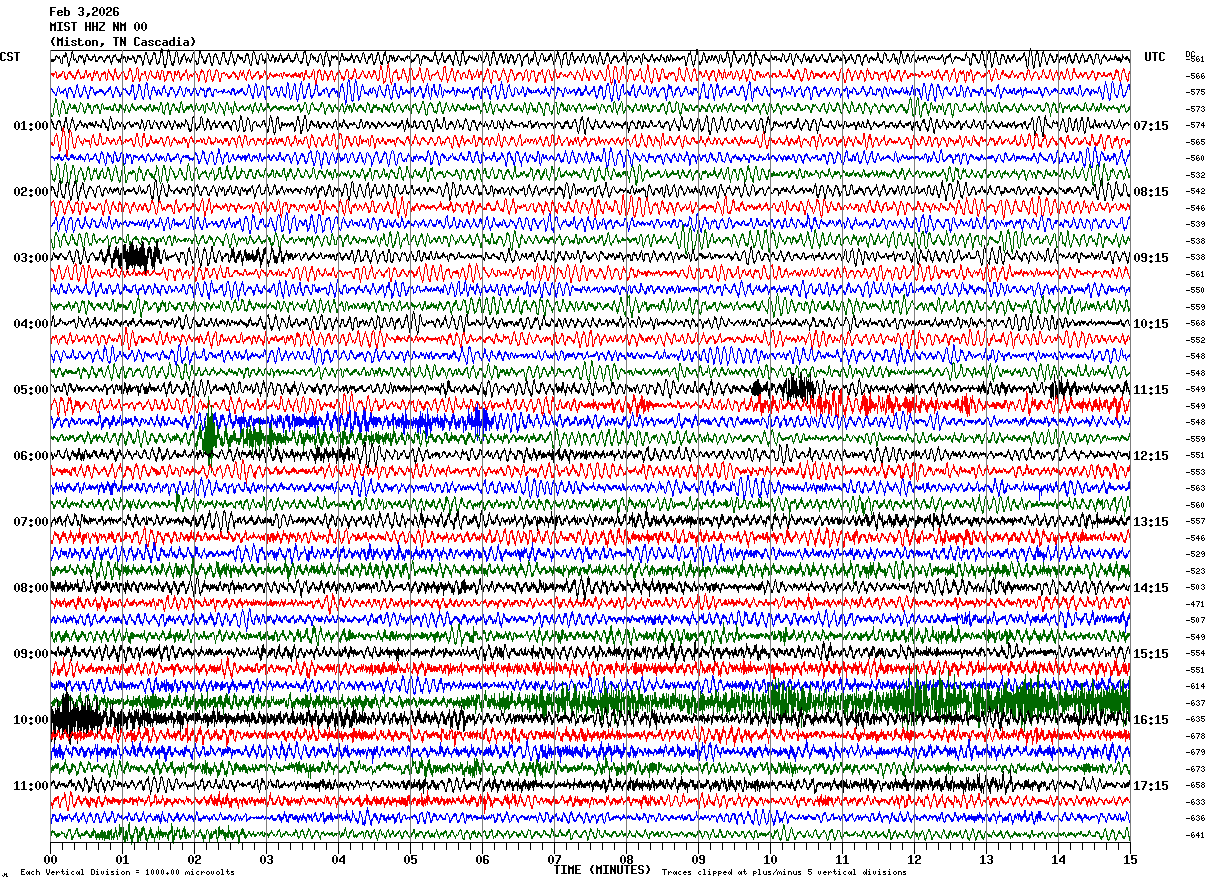
Task: Click the Feb 3,2026 date header
Action: click(x=84, y=12)
